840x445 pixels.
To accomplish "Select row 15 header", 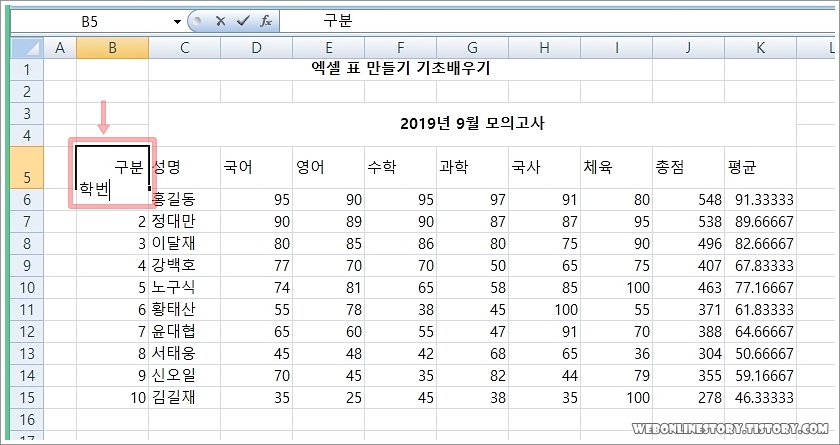I will tap(27, 397).
